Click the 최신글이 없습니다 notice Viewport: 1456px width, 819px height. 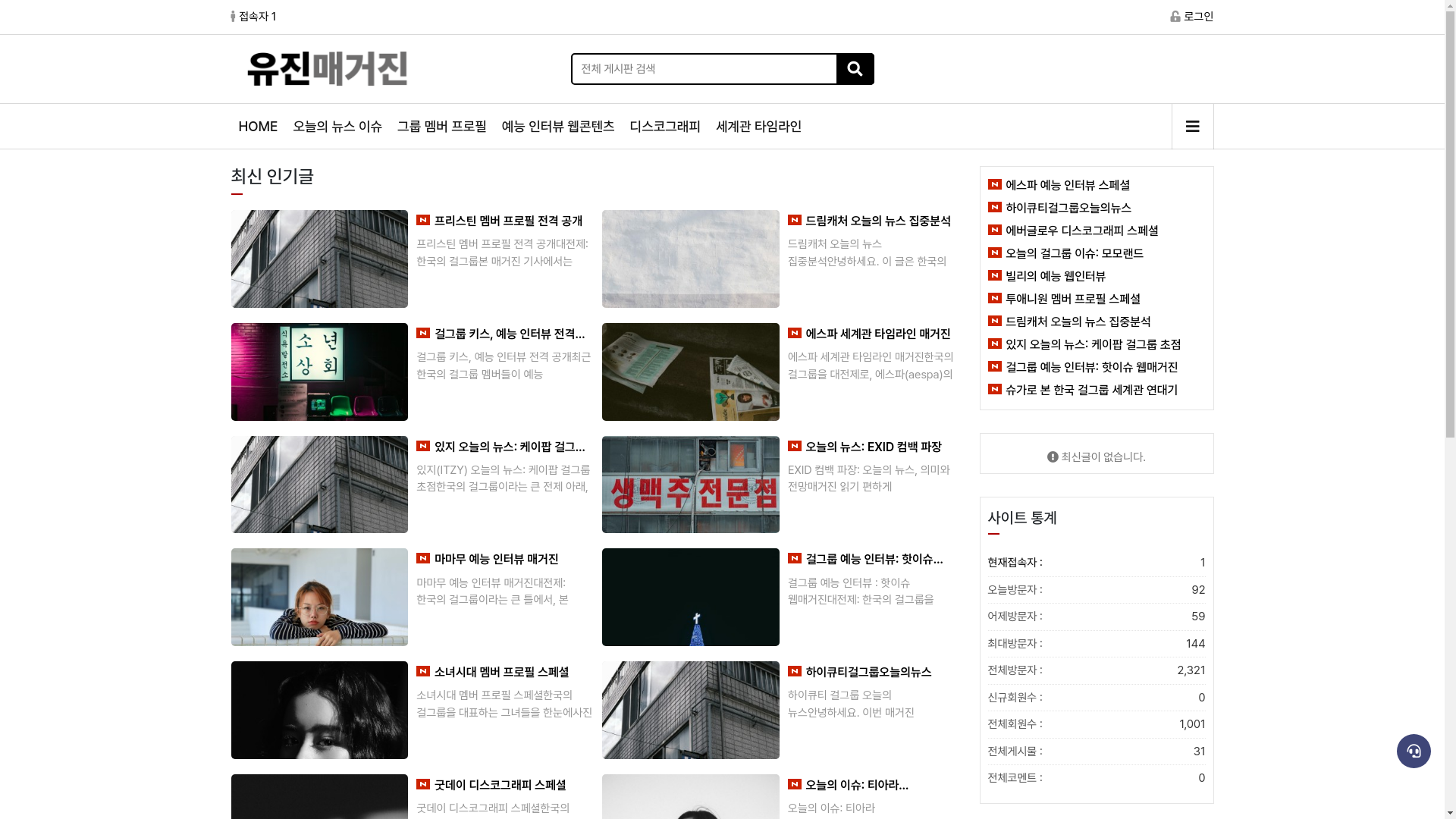1097,457
